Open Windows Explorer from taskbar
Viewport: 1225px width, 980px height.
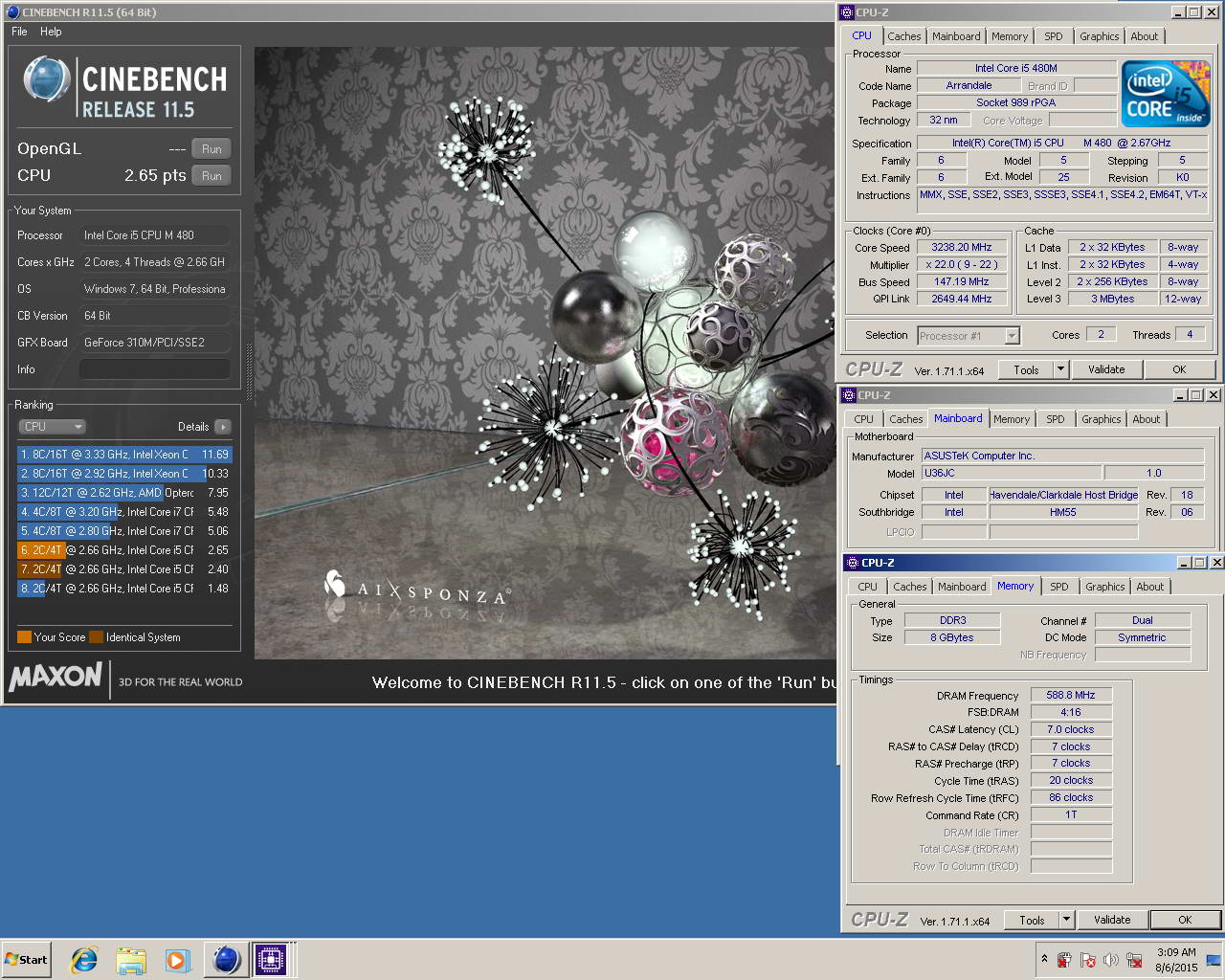(131, 960)
